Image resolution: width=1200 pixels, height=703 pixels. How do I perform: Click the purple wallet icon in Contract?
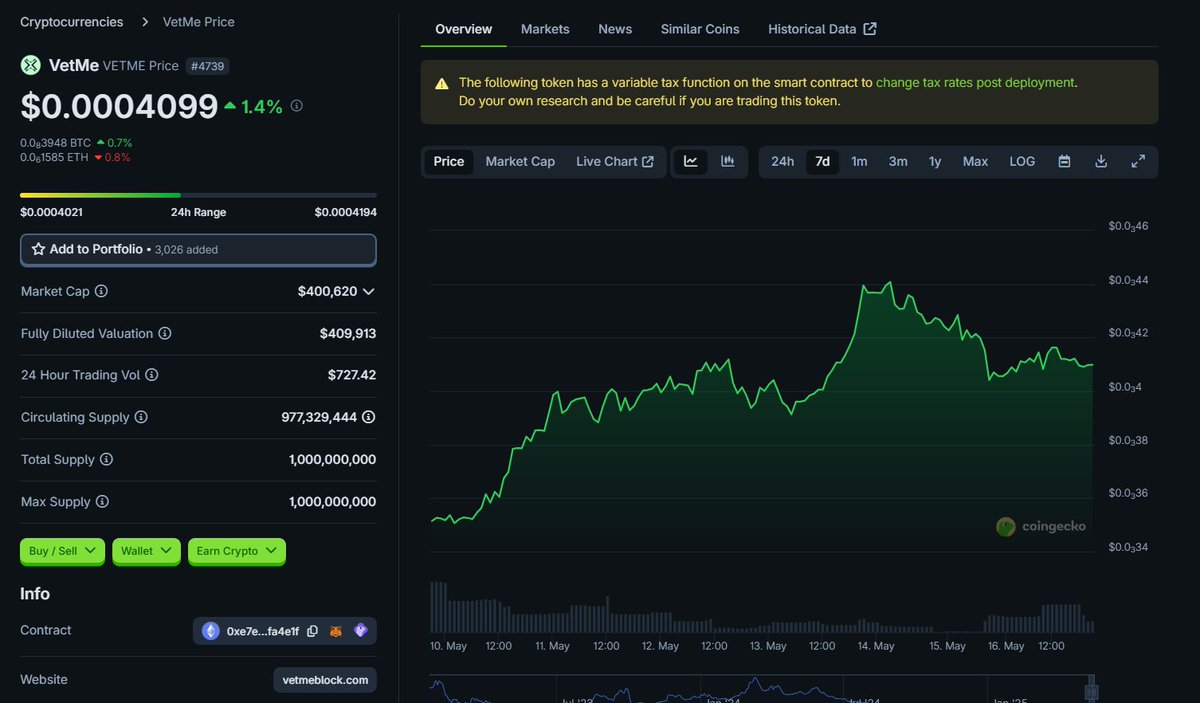(x=361, y=631)
